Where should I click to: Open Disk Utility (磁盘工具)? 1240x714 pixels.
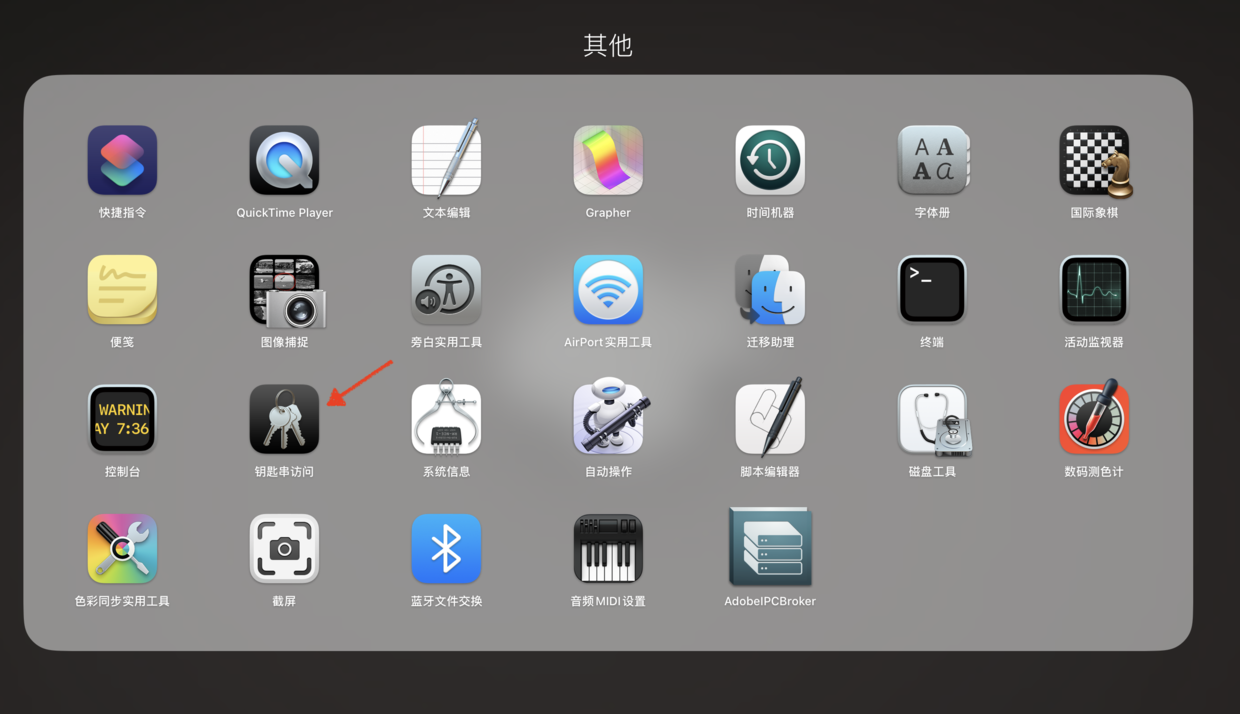point(932,419)
